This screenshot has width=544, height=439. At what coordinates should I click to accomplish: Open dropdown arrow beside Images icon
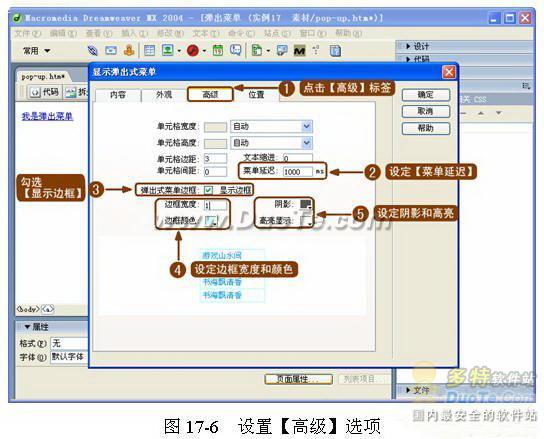tap(179, 51)
